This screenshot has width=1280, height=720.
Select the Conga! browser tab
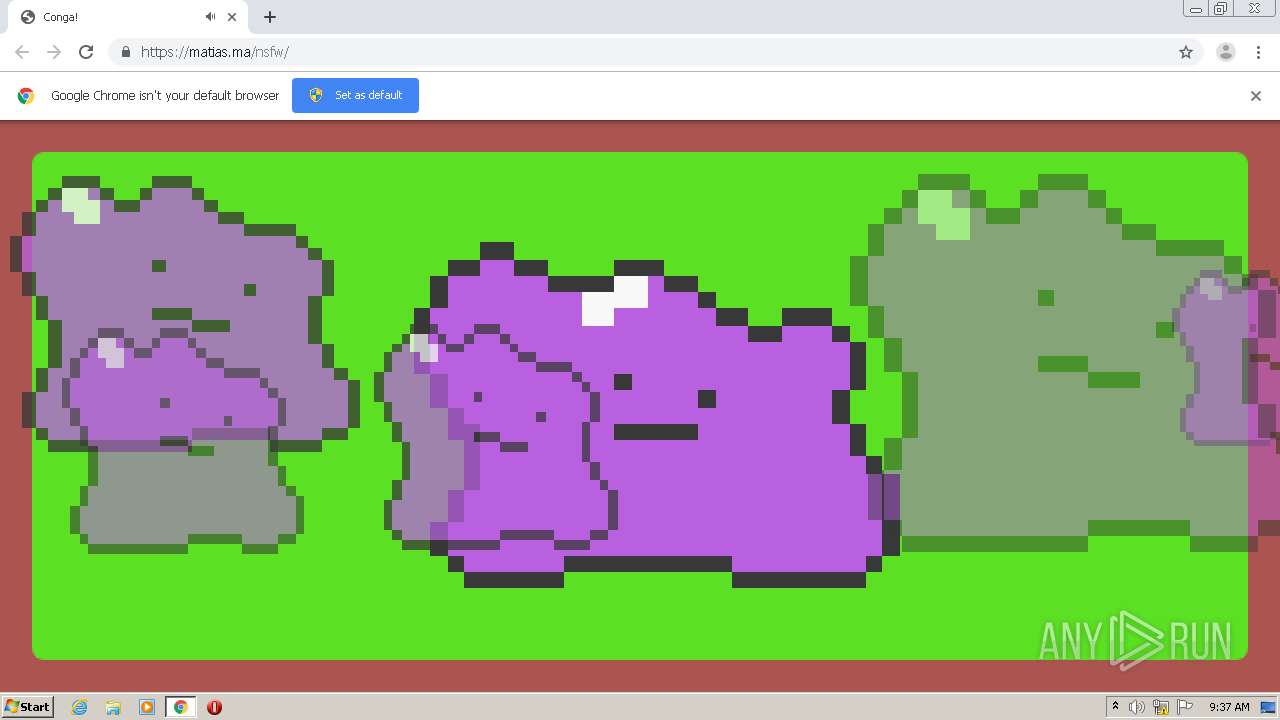coord(128,17)
